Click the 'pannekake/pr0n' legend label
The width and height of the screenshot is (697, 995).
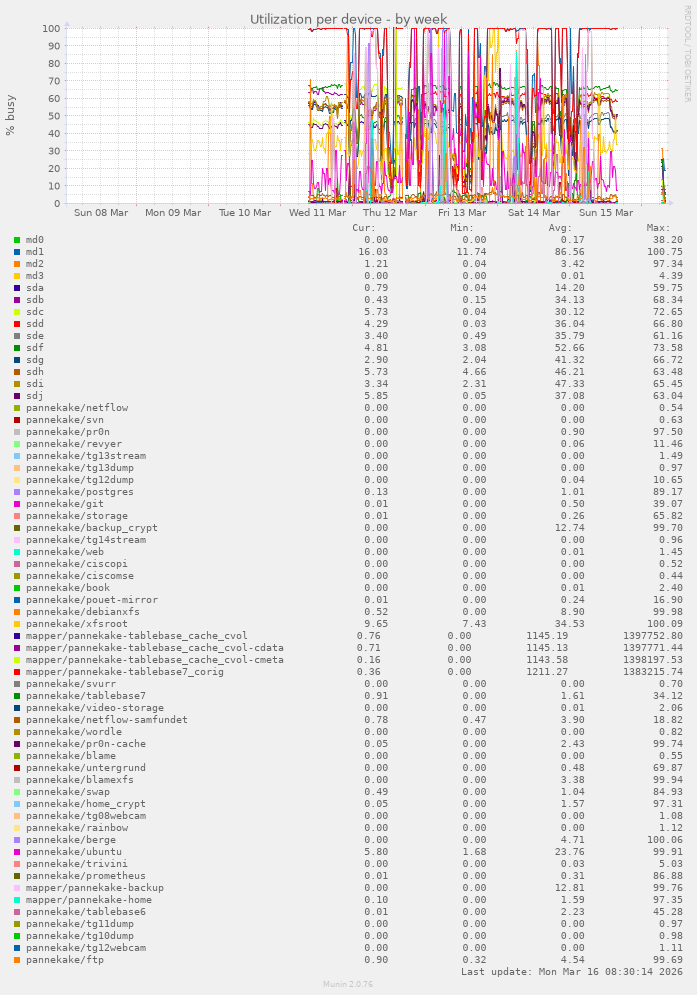68,432
